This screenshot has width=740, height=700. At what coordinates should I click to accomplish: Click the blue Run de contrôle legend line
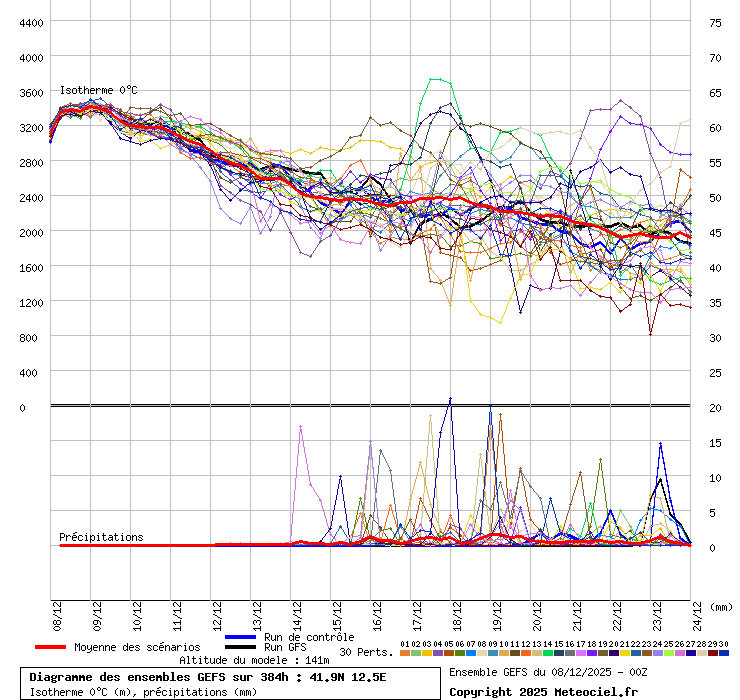coord(241,637)
